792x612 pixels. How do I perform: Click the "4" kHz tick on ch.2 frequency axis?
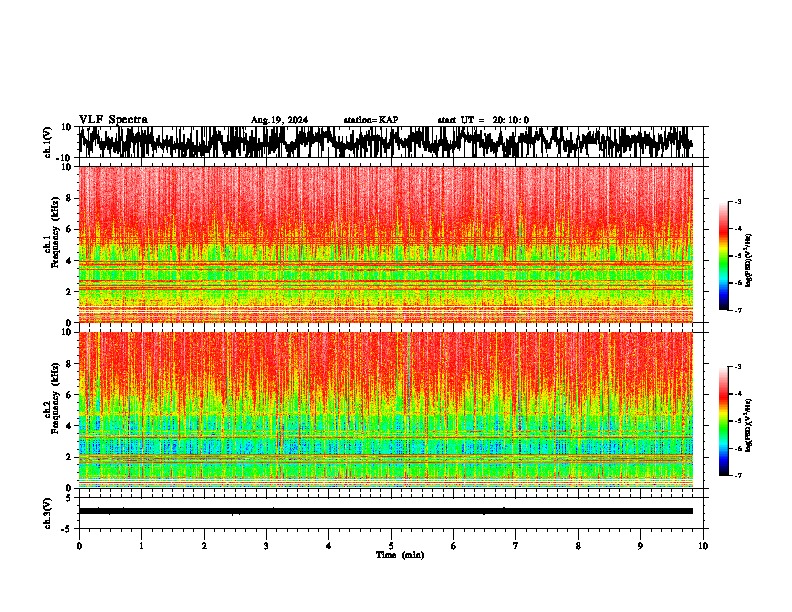(70, 426)
